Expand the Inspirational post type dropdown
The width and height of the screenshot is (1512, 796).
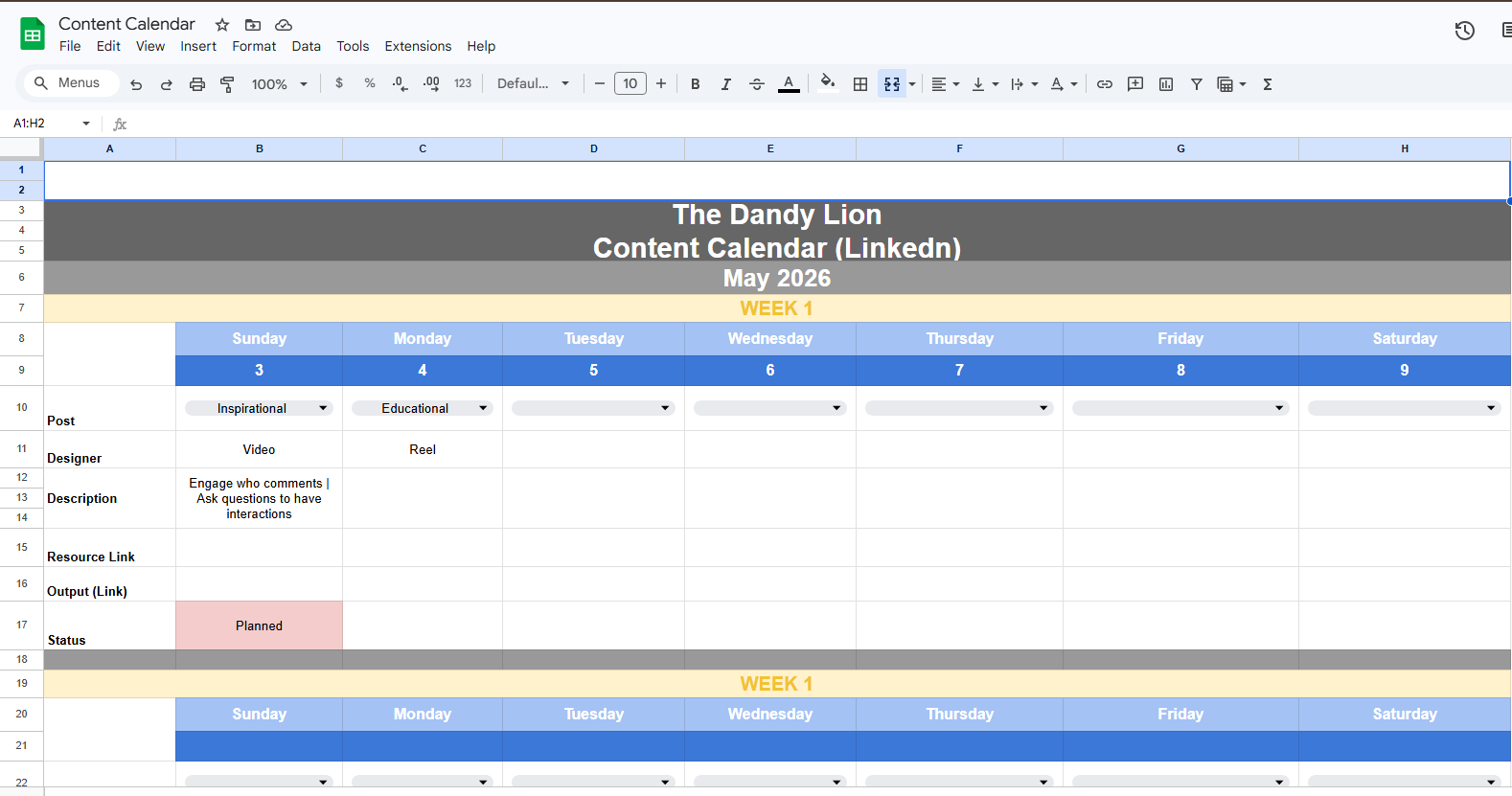(259, 408)
